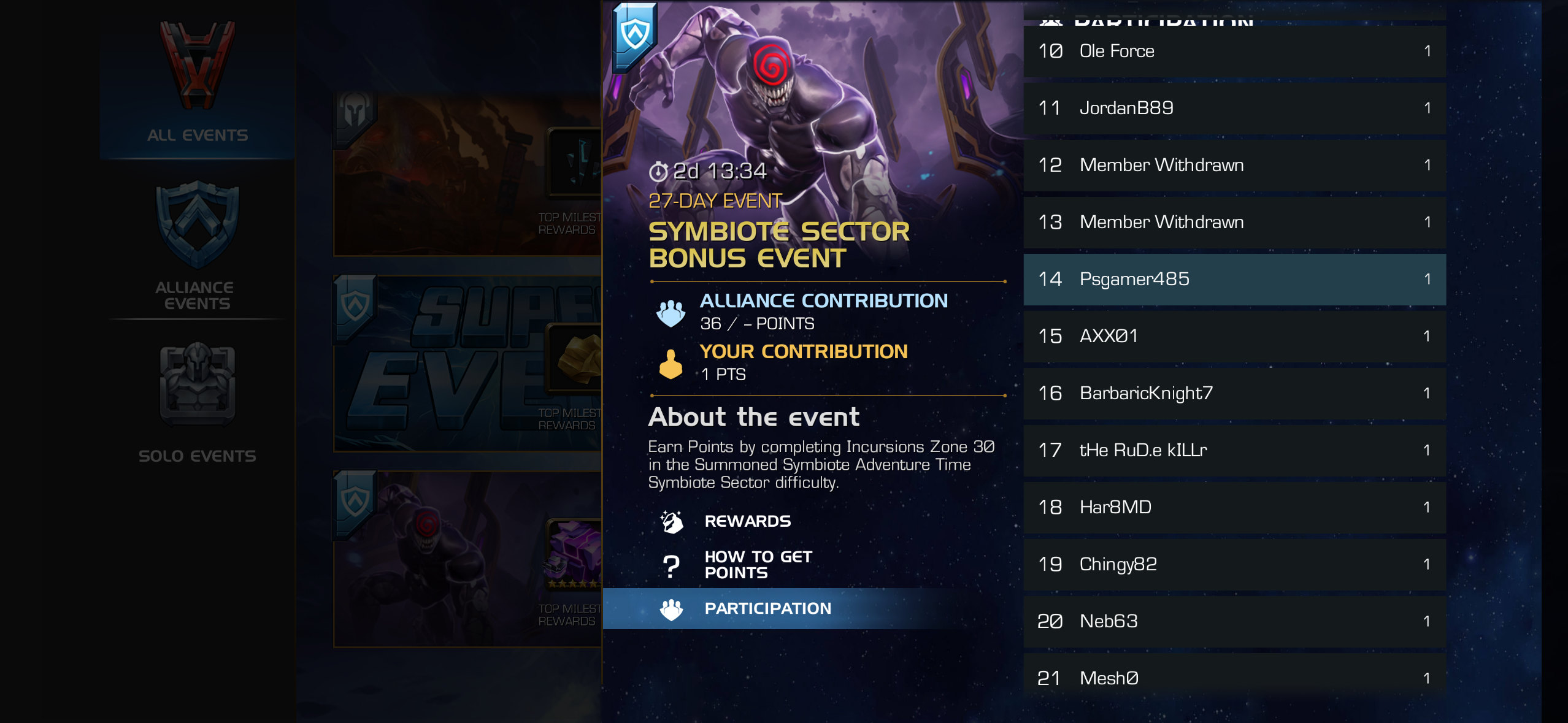Select Alliance Events shield icon
Viewport: 1568px width, 723px height.
coord(197,224)
